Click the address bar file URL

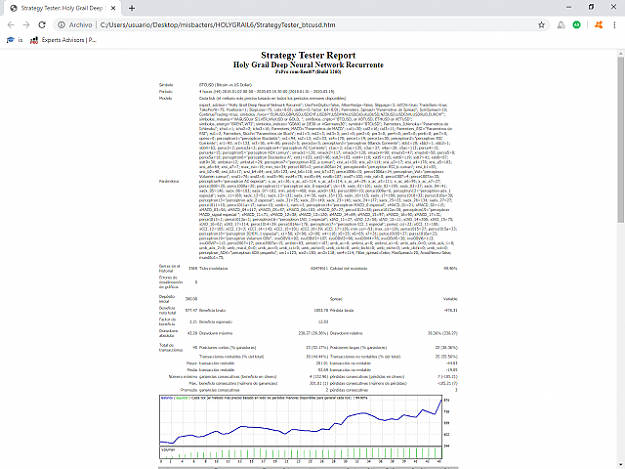218,25
